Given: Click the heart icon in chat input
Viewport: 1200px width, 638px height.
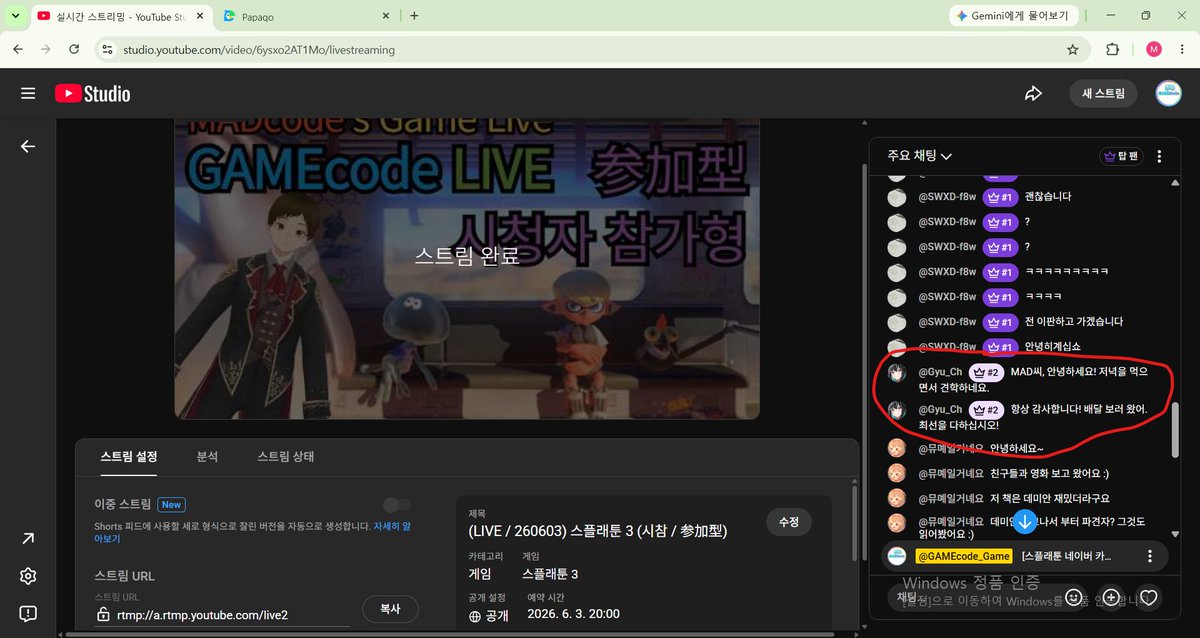Looking at the screenshot, I should [x=1149, y=597].
